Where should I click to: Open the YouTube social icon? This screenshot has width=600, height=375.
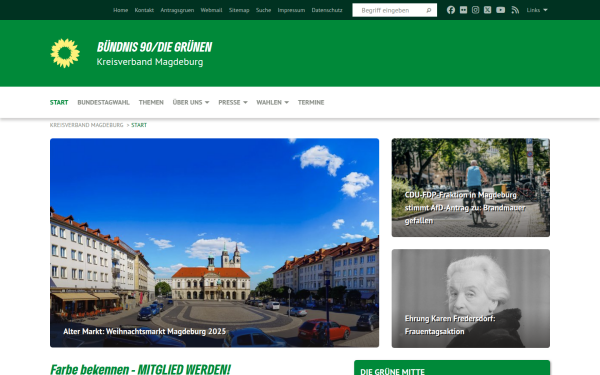tap(501, 10)
